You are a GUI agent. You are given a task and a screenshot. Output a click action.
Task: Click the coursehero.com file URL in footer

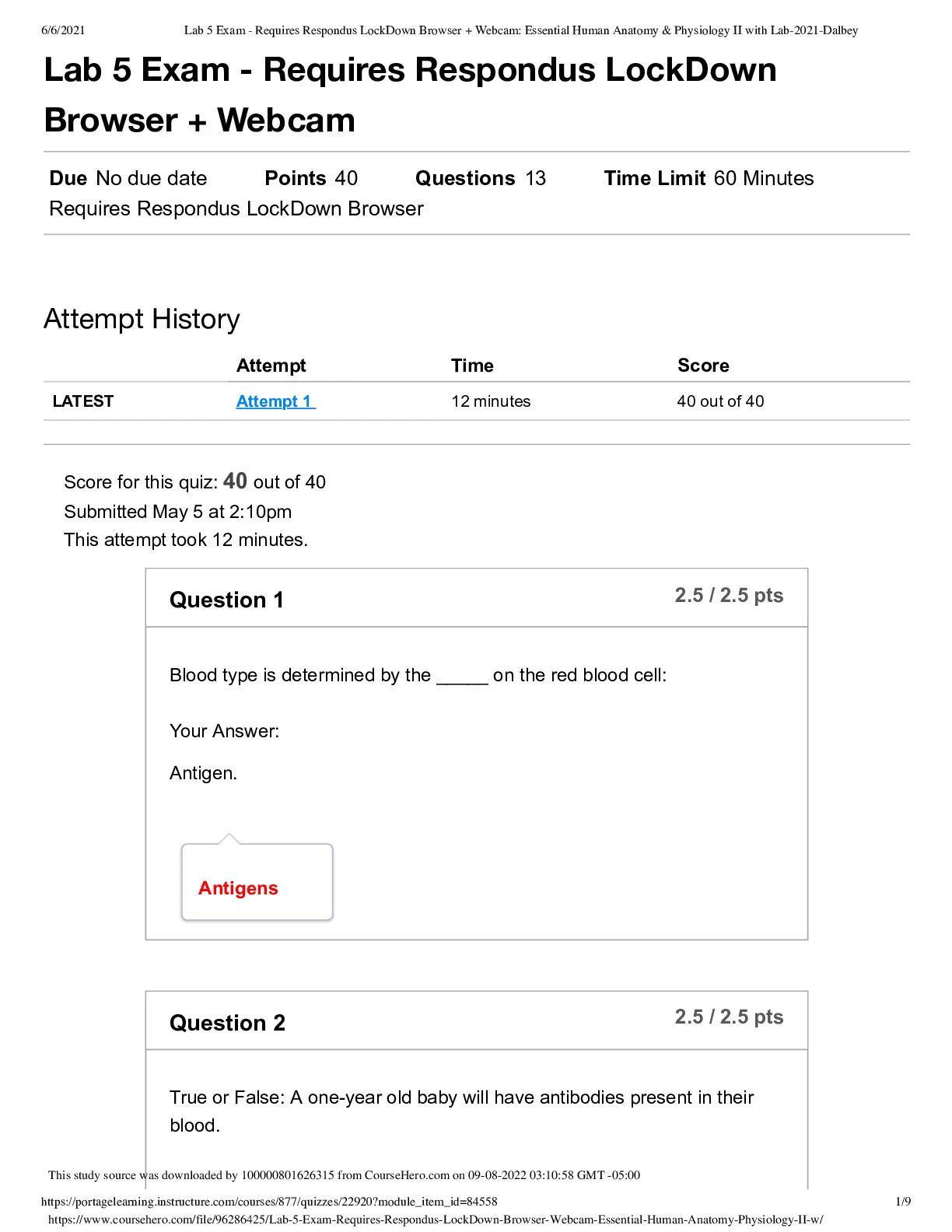[x=436, y=1220]
